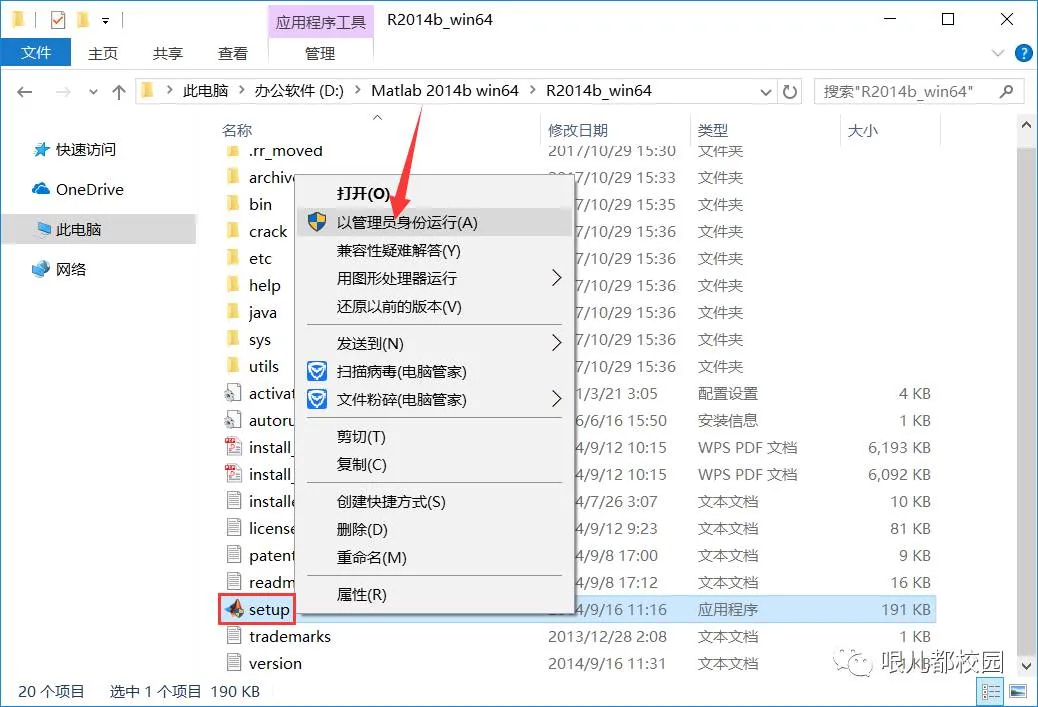1038x707 pixels.
Task: Open the Manage (管理) ribbon tab
Action: coord(320,54)
